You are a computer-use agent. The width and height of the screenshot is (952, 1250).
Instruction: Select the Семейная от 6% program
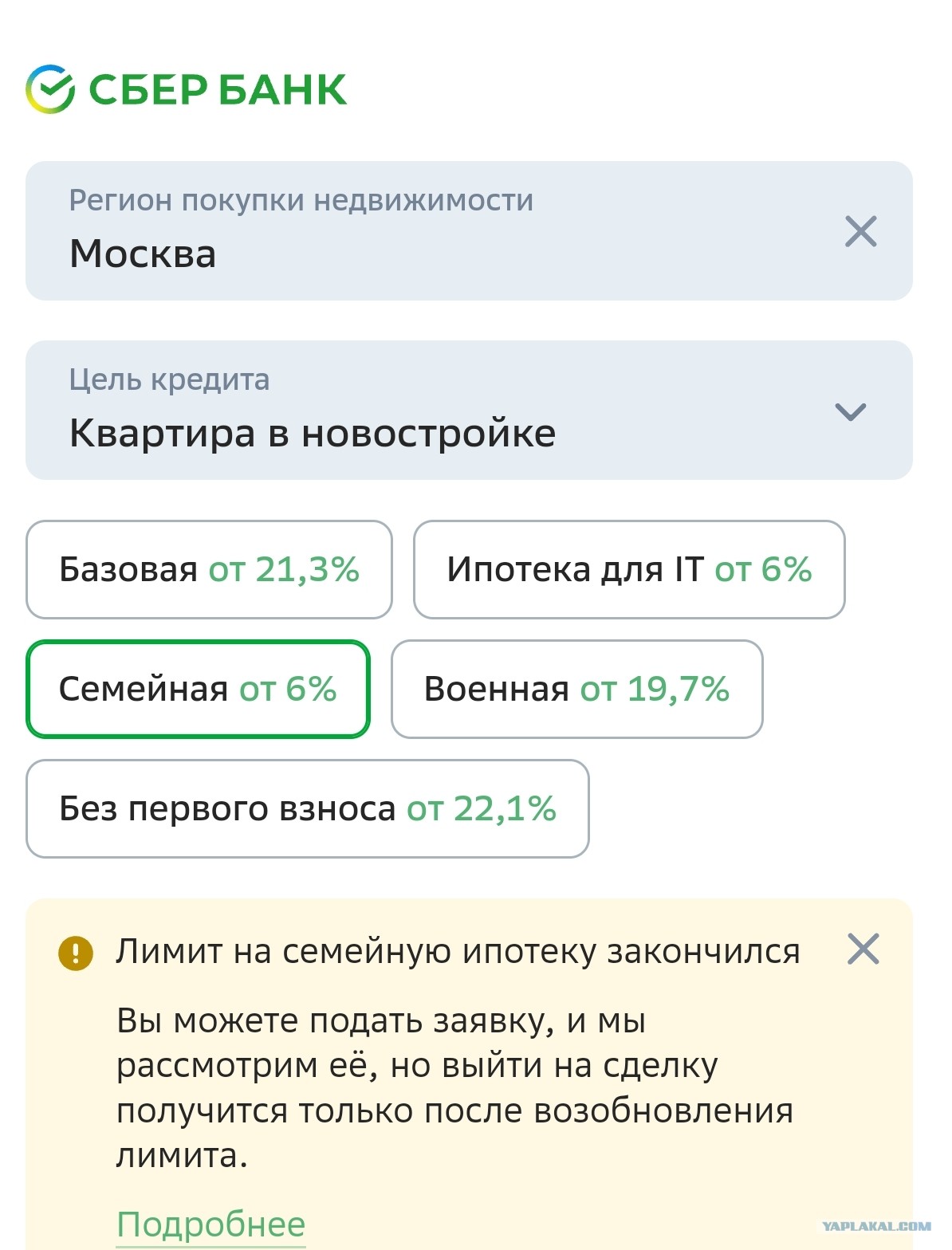198,689
